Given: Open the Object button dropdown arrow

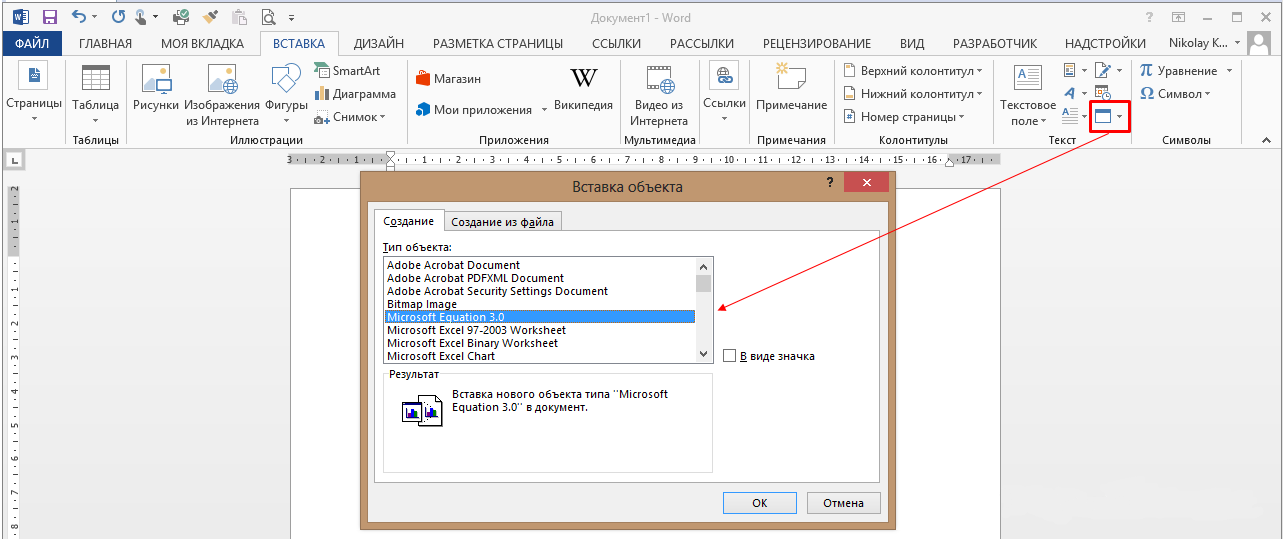Looking at the screenshot, I should (x=1120, y=117).
